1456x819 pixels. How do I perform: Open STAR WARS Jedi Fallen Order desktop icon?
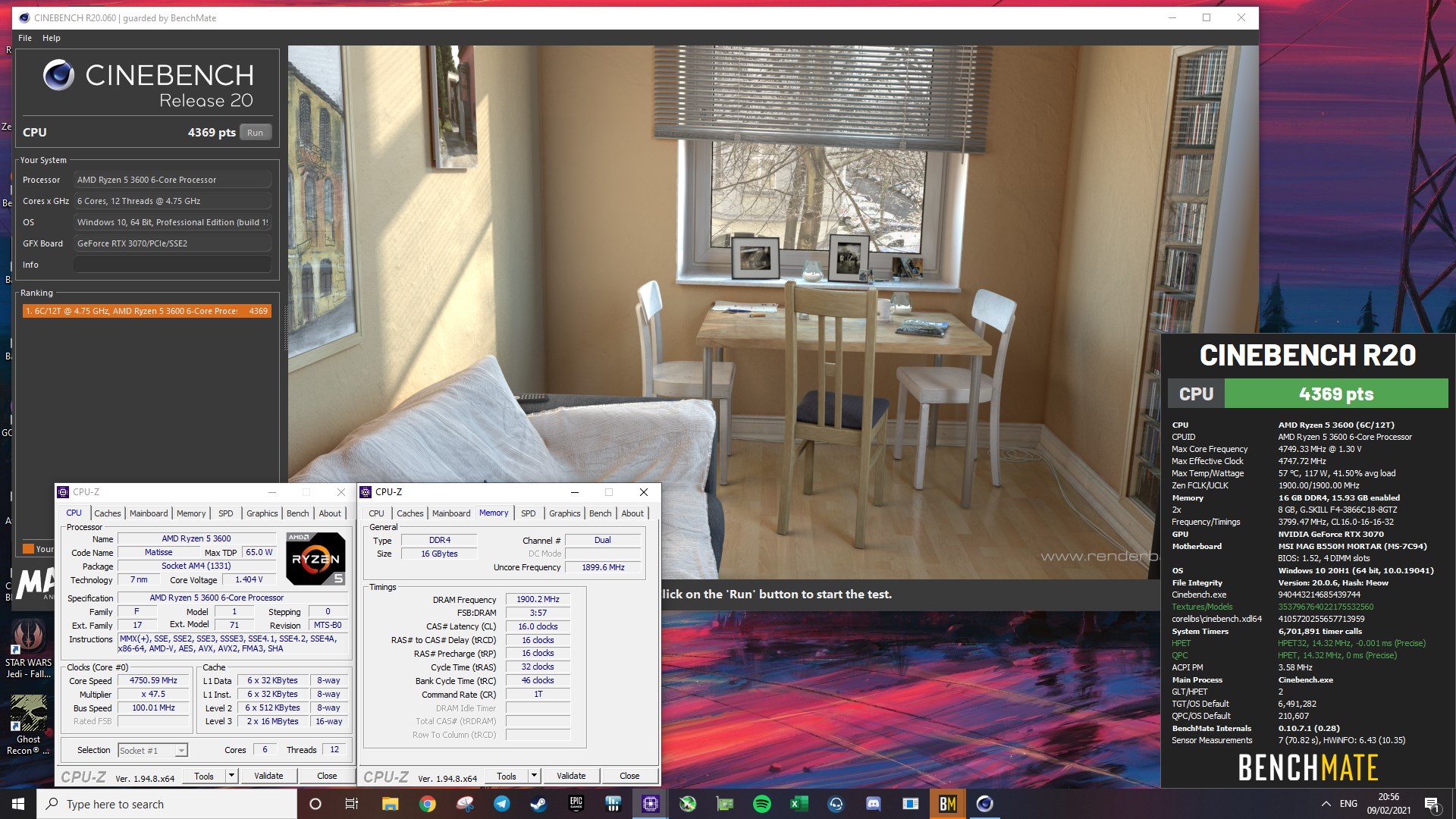(x=28, y=648)
